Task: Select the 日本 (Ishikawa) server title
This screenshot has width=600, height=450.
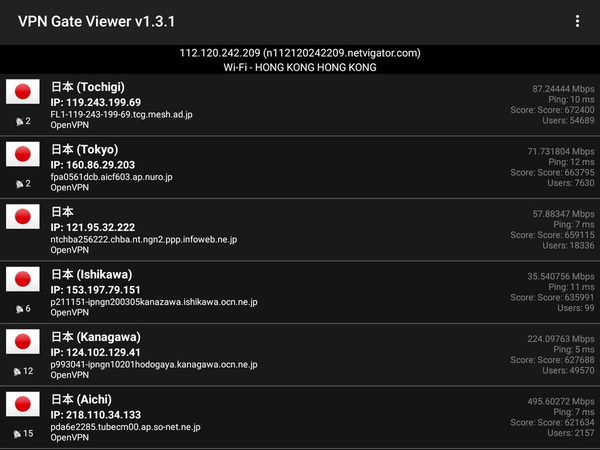Action: pos(91,274)
